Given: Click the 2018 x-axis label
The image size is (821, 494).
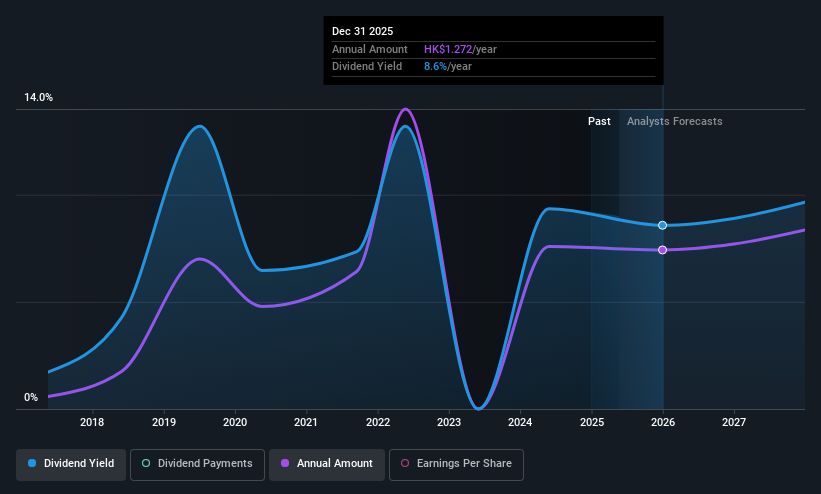Looking at the screenshot, I should 92,422.
